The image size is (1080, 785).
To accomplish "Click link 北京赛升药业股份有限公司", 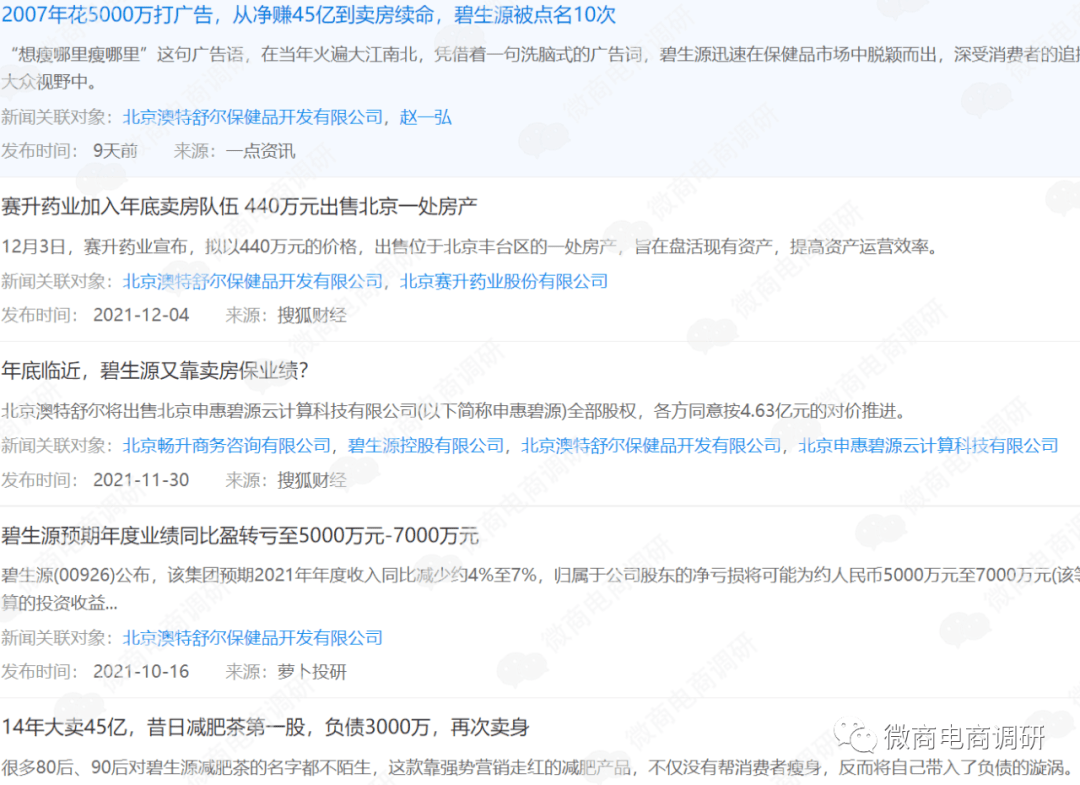I will coord(505,281).
